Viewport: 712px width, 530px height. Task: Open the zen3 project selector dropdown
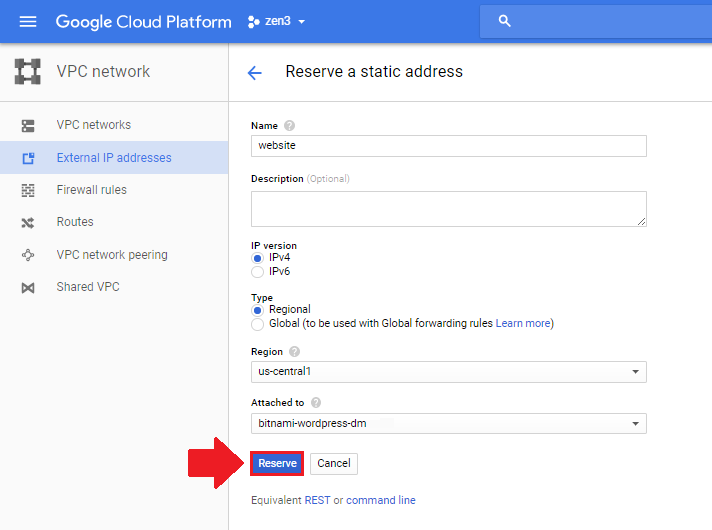click(x=276, y=21)
